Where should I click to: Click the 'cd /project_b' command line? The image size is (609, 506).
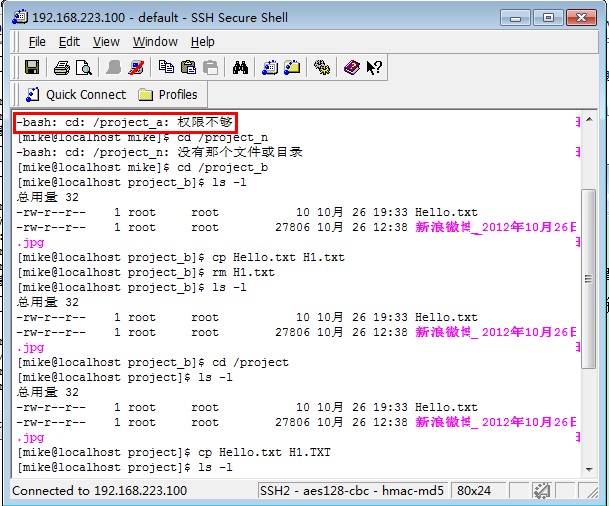point(143,167)
